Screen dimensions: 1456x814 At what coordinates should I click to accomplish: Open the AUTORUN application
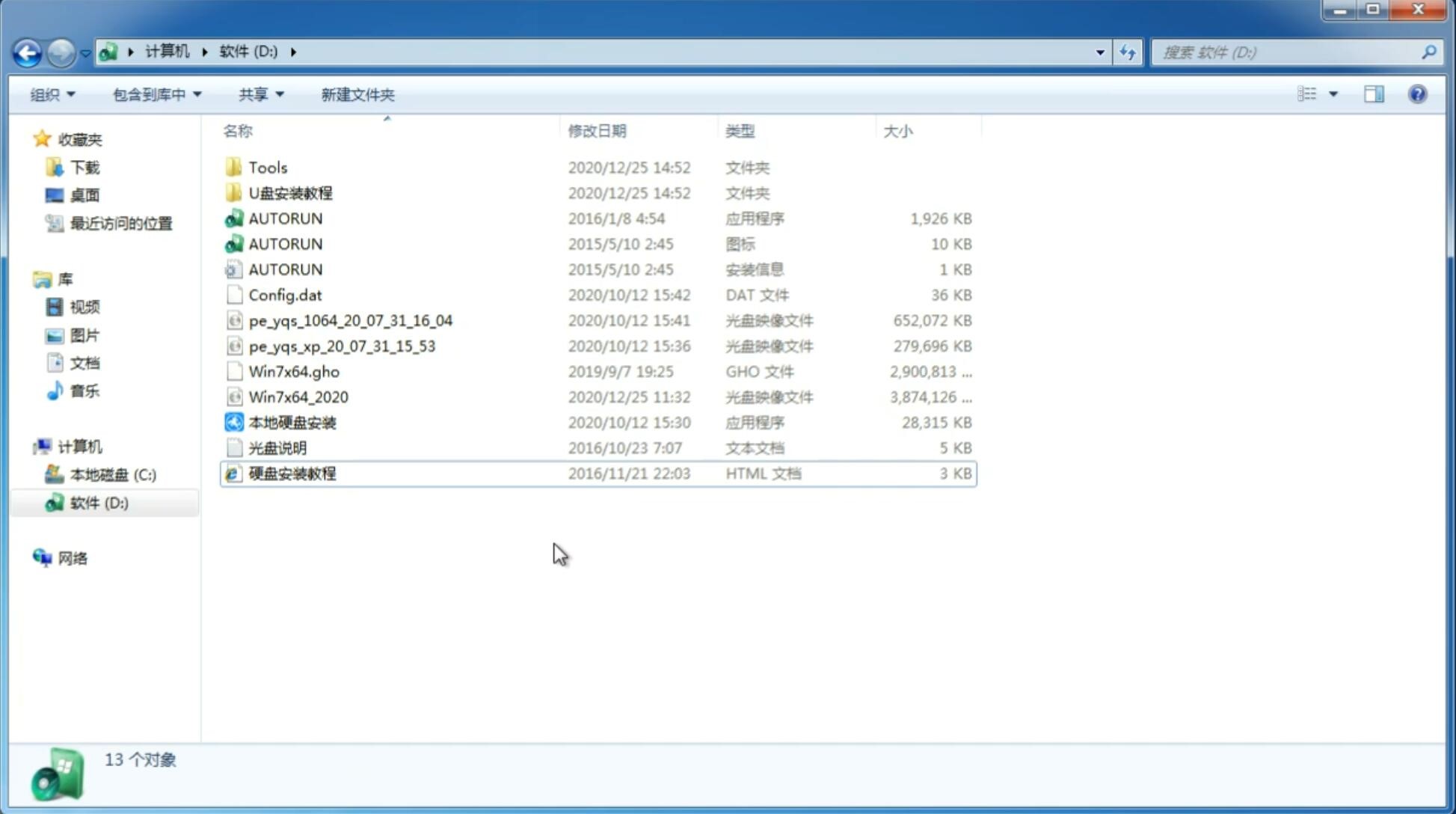tap(285, 218)
